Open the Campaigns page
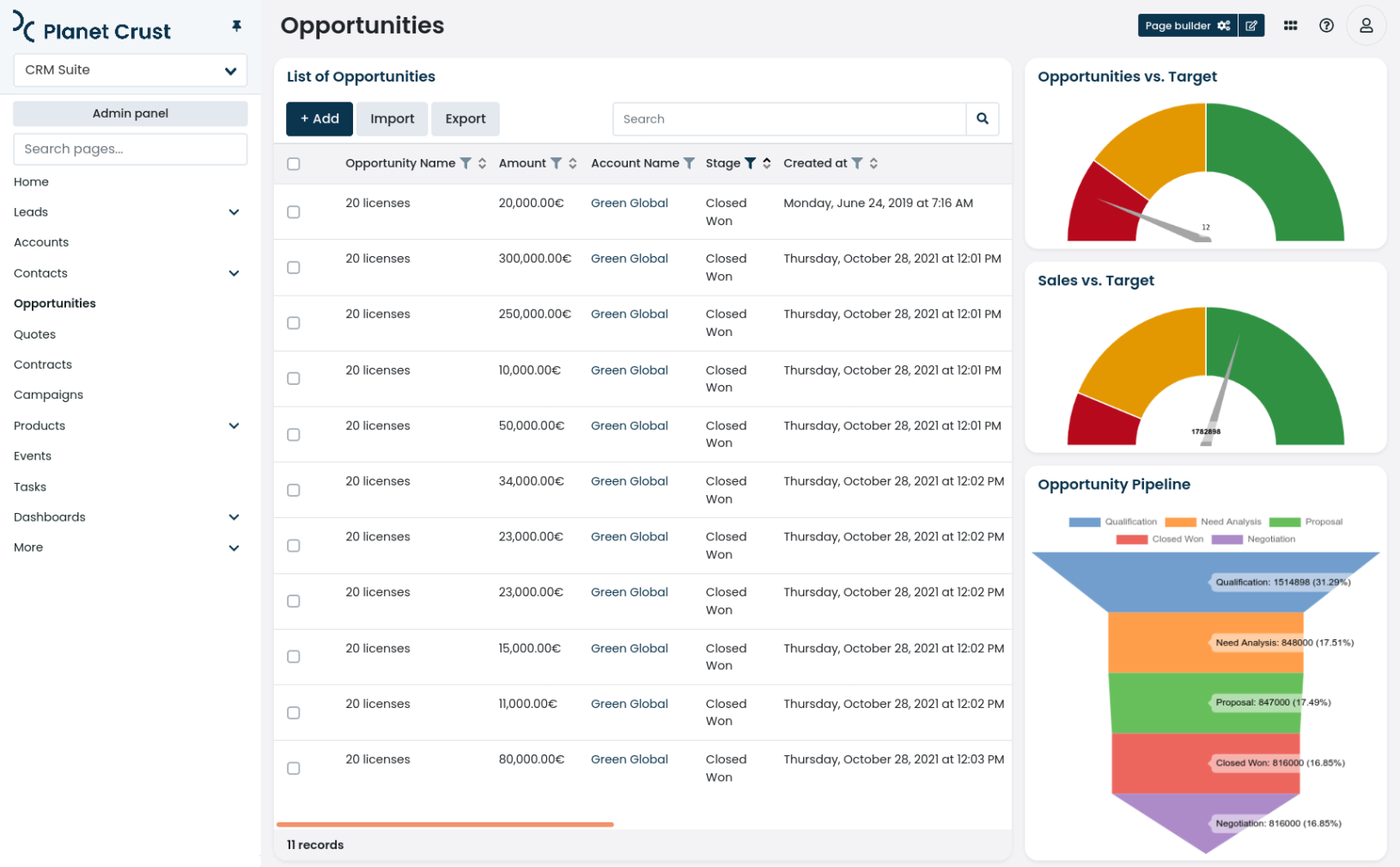This screenshot has width=1400, height=867. [x=49, y=395]
